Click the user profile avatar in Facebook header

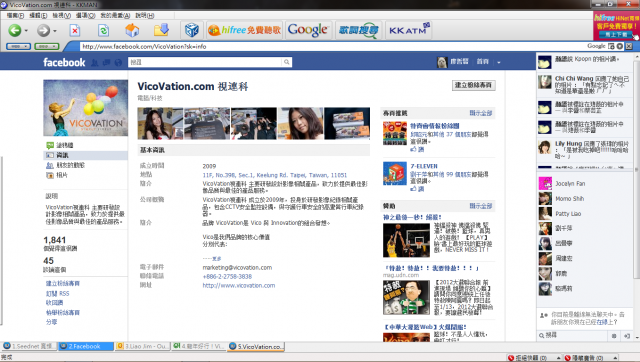coord(442,62)
